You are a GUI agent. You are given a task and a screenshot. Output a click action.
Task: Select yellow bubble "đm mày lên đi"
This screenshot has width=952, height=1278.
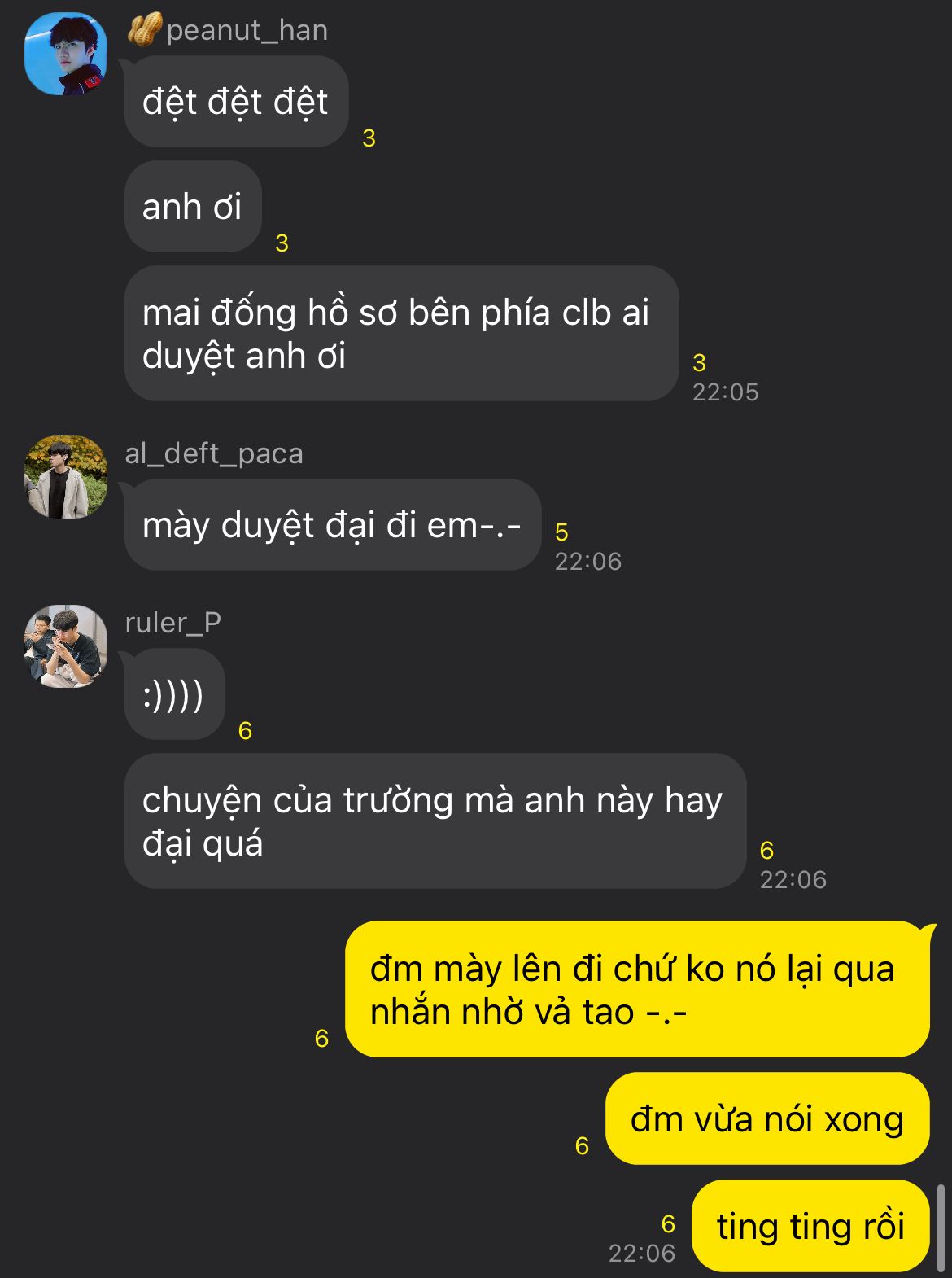tap(637, 990)
